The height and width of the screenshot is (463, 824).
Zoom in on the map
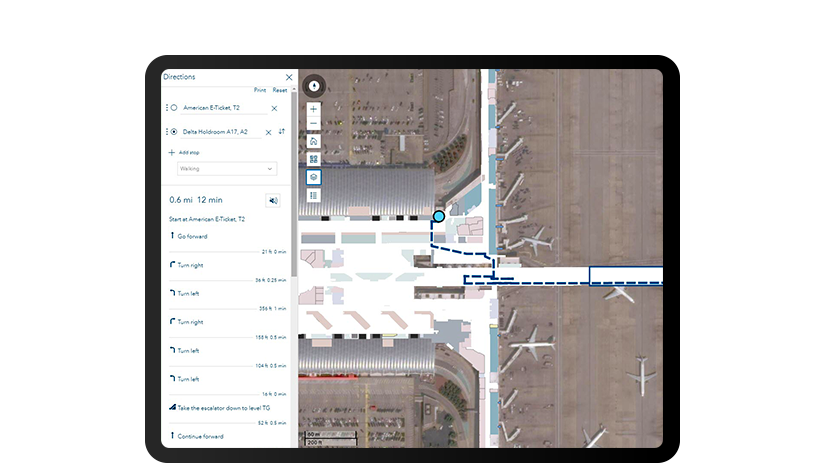click(x=313, y=109)
